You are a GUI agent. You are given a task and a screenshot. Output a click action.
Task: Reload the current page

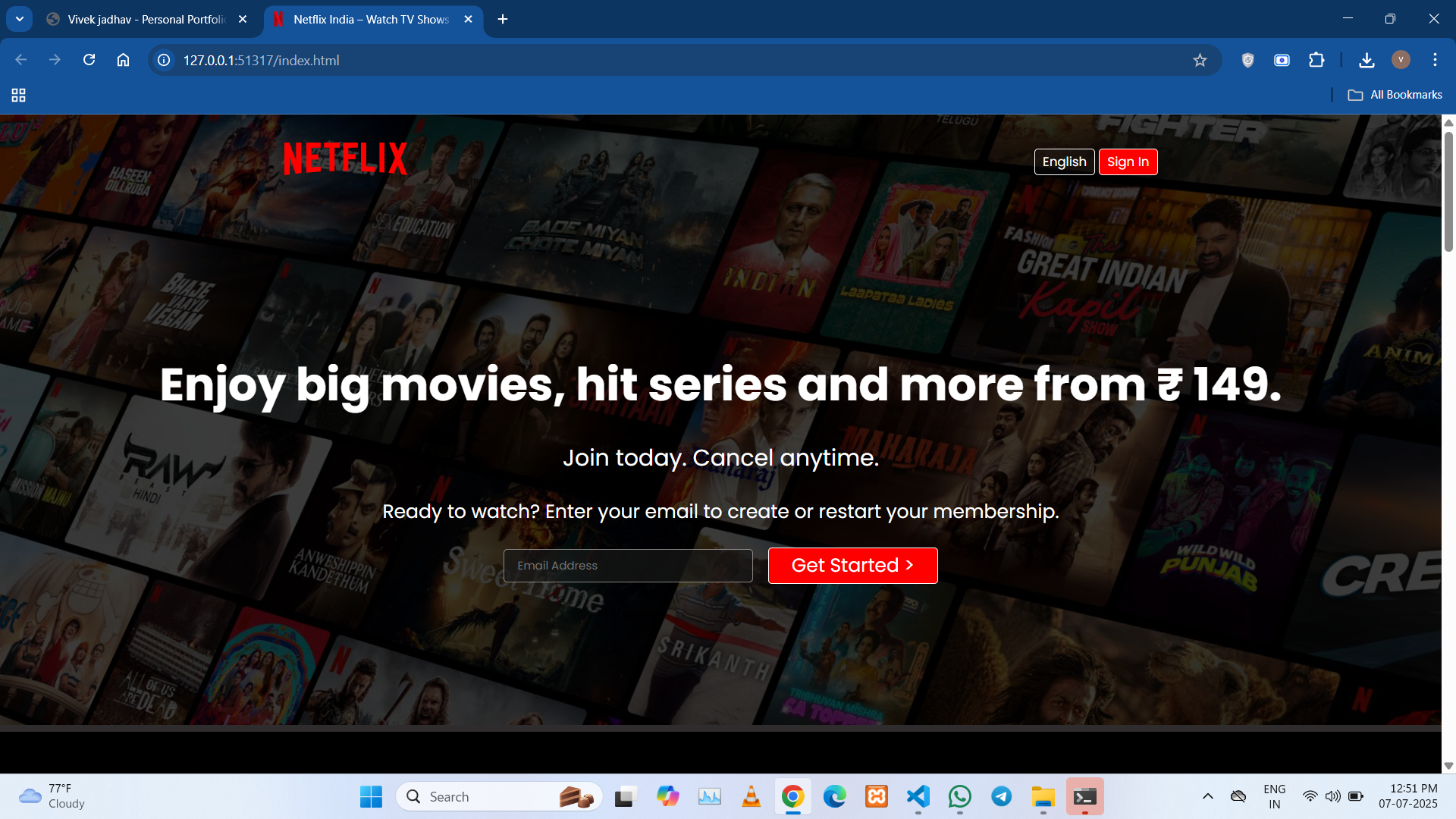89,60
